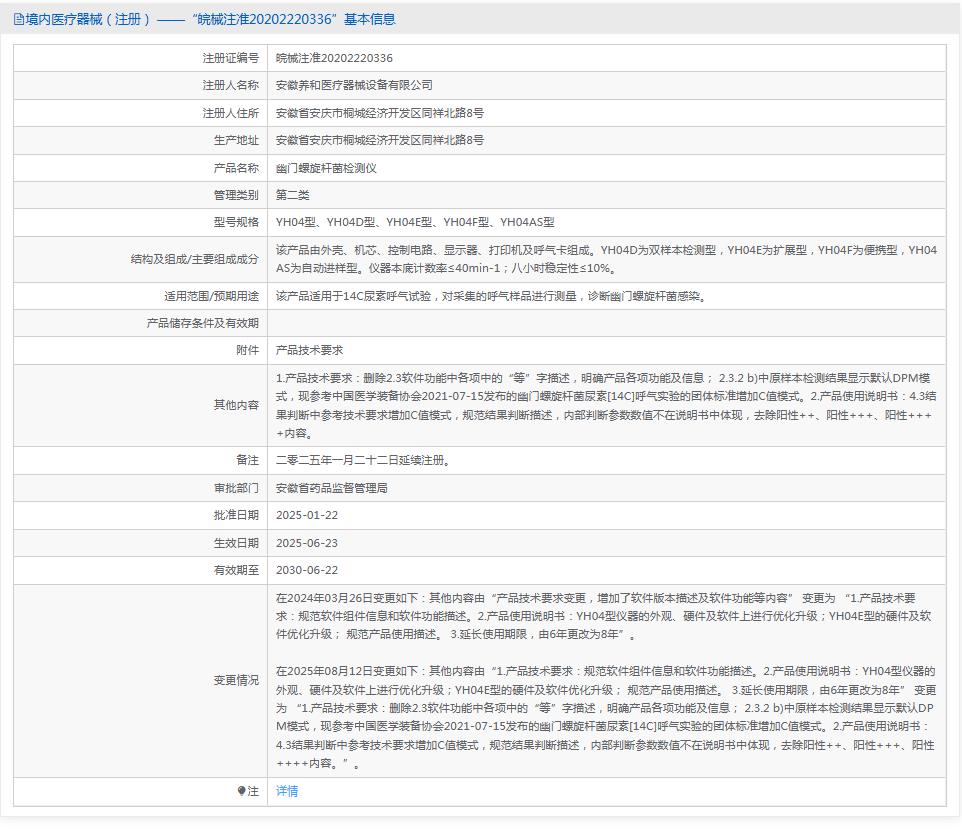Select expiry date 2030-06-22

(307, 570)
